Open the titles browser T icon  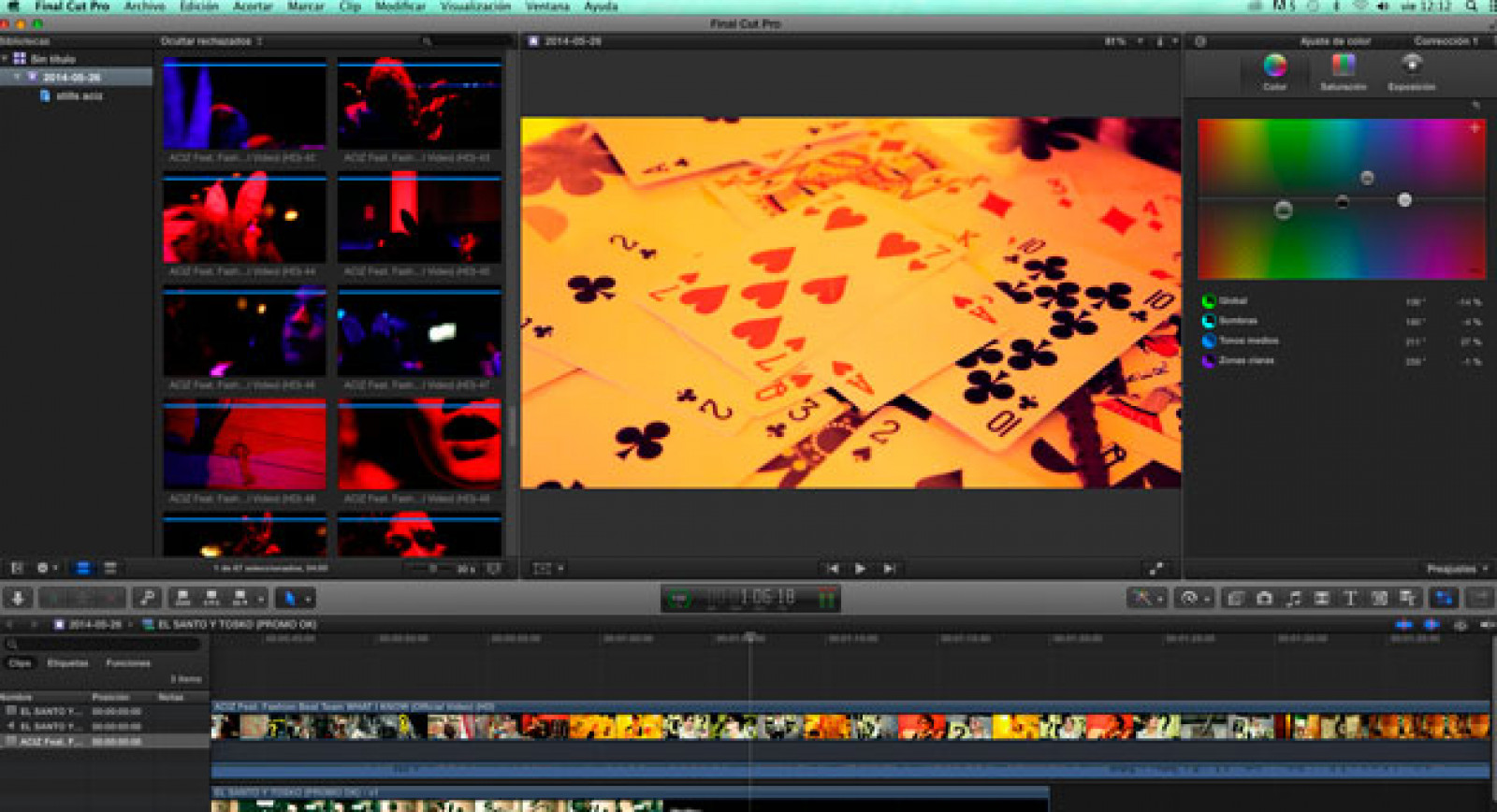1350,597
